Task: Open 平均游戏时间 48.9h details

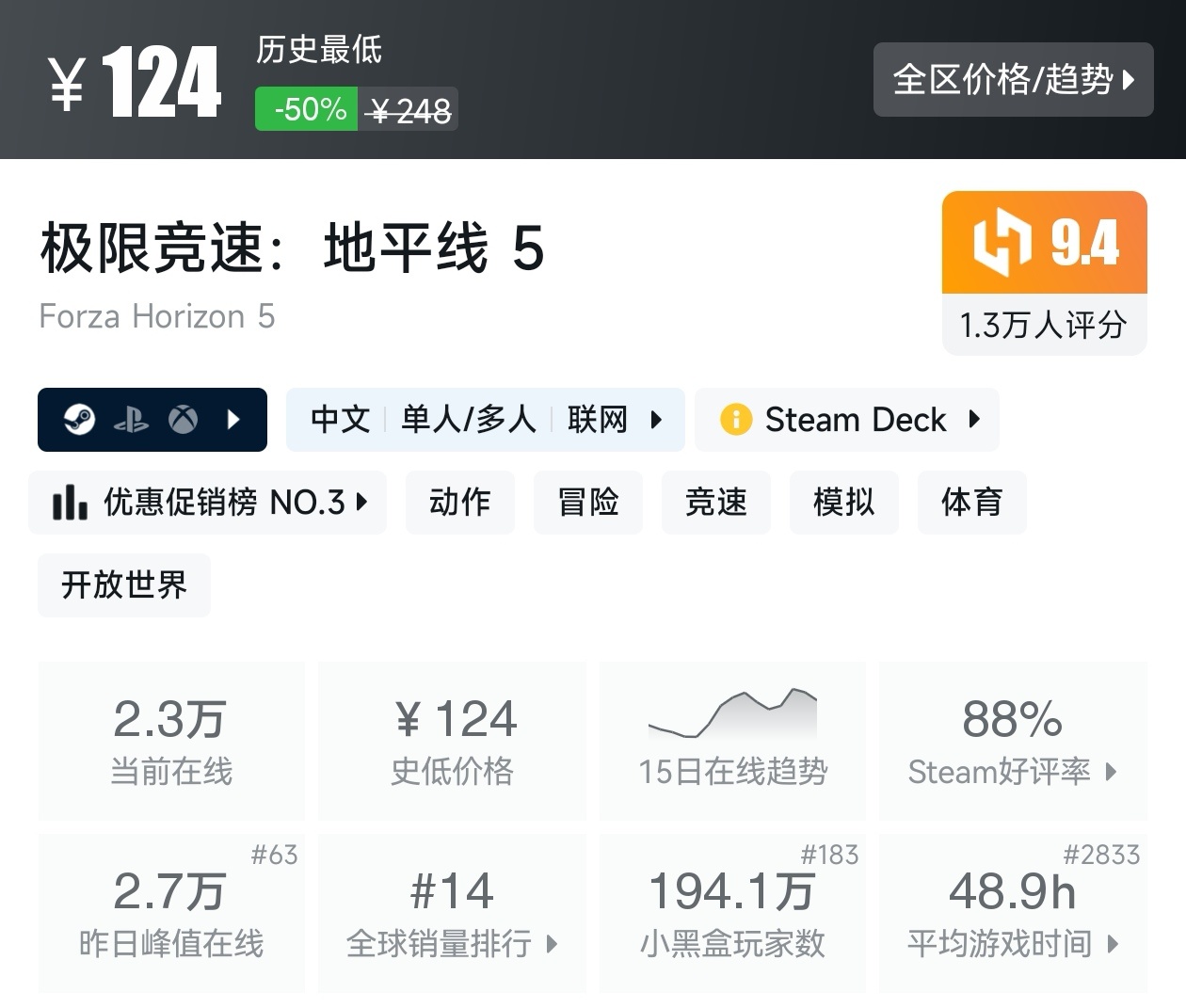Action: 1013,913
